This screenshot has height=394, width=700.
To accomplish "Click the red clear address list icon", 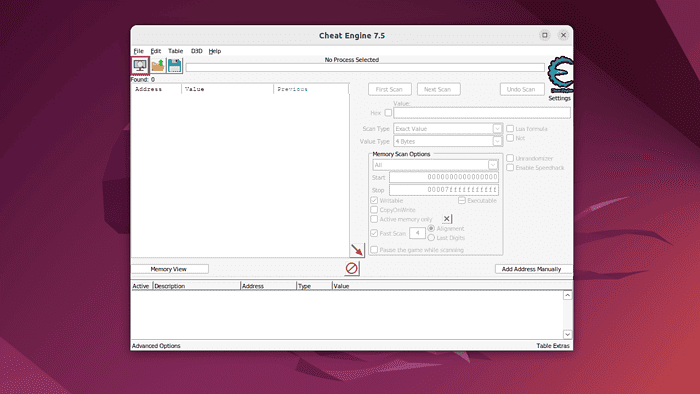I will point(352,268).
